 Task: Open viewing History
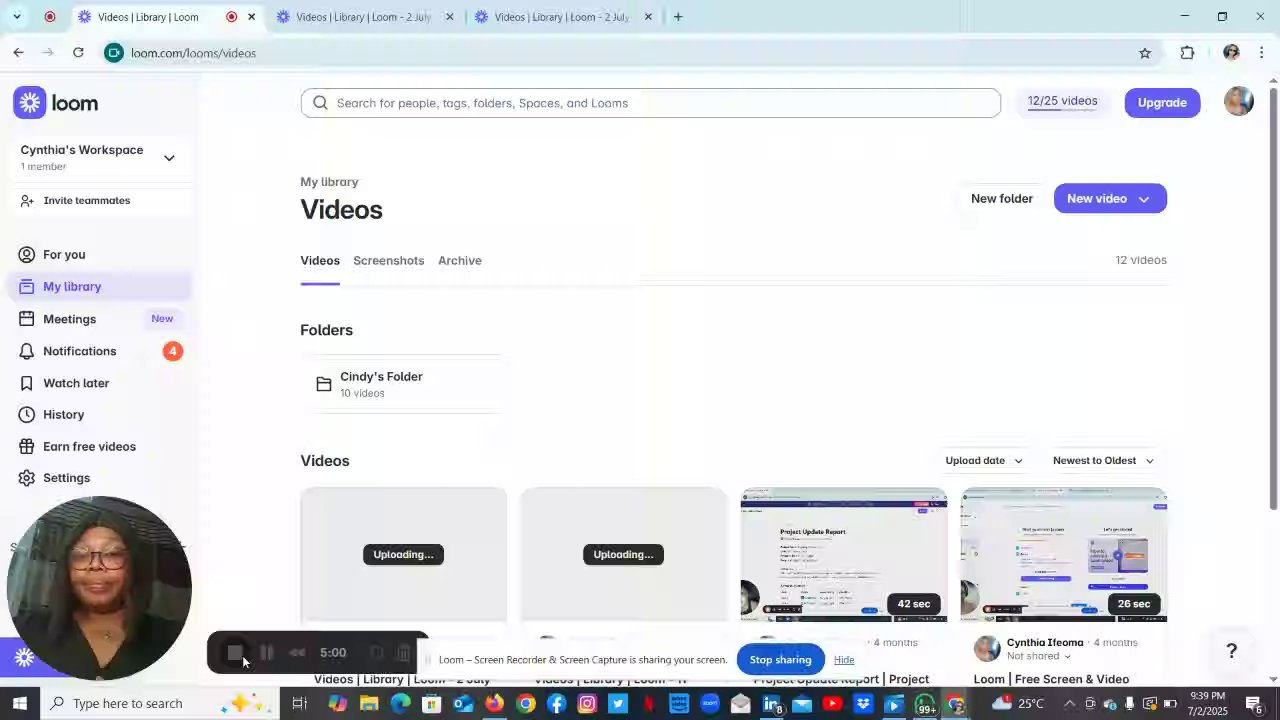pos(63,414)
